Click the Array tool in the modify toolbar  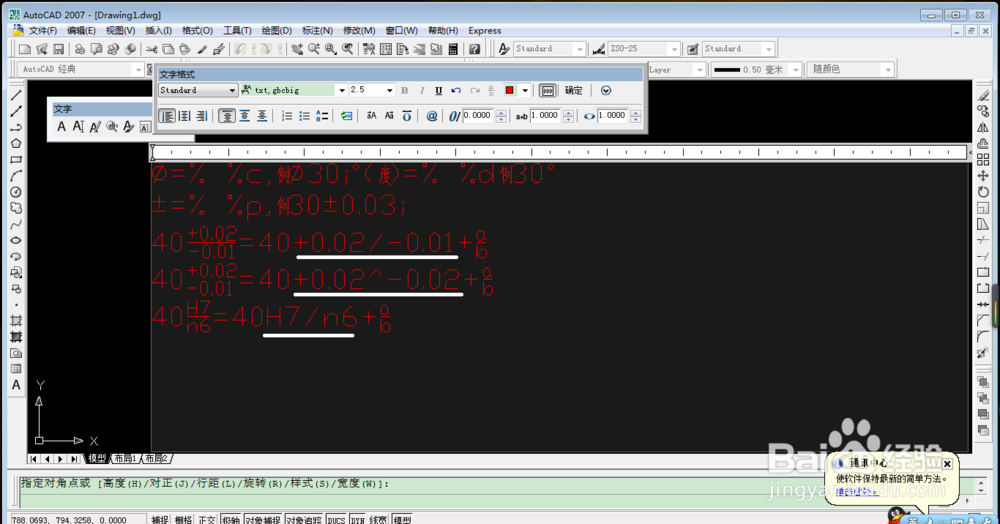(x=983, y=159)
